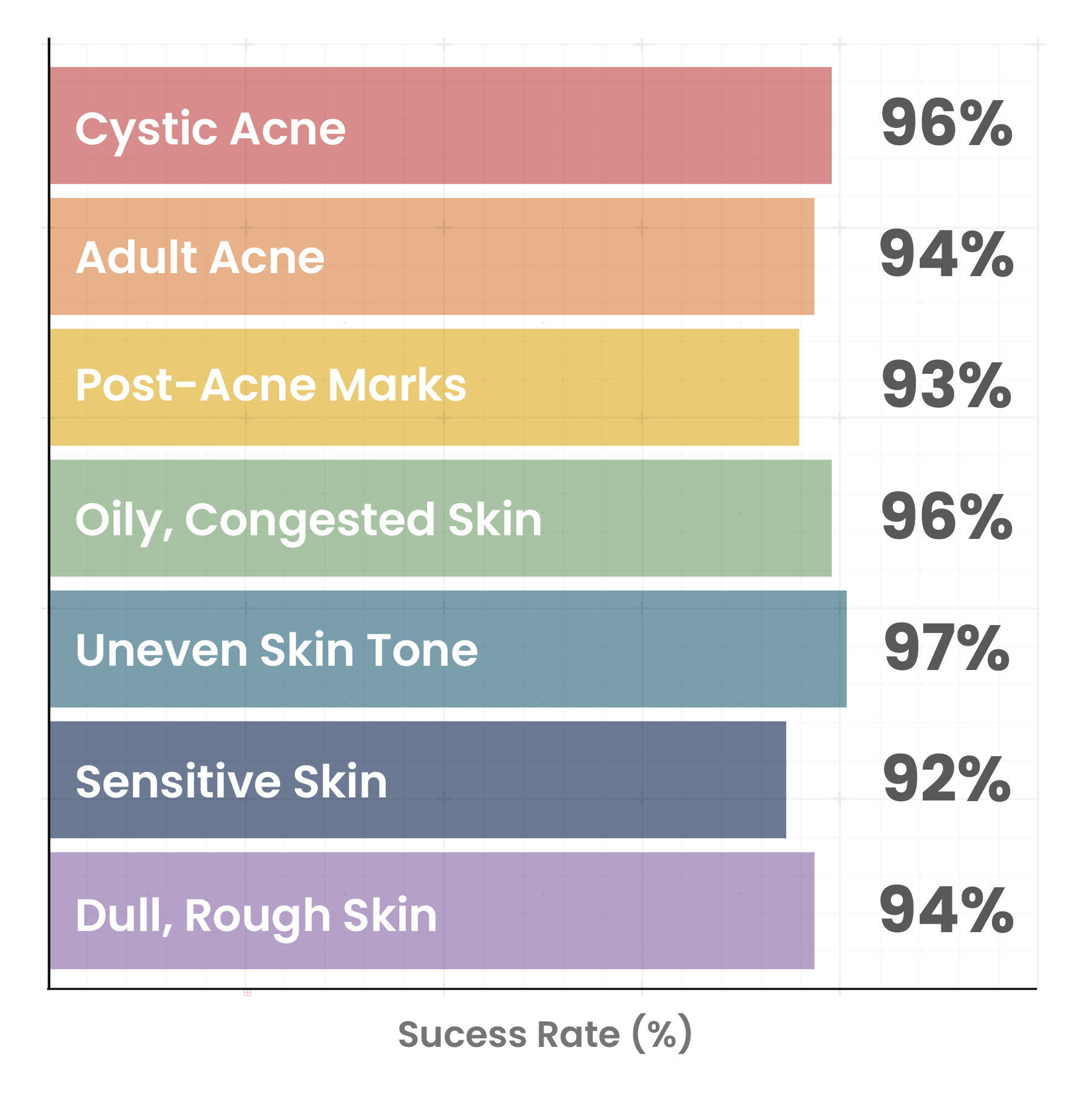Viewport: 1092px width, 1093px height.
Task: Click the 93% percentage value
Action: (946, 385)
